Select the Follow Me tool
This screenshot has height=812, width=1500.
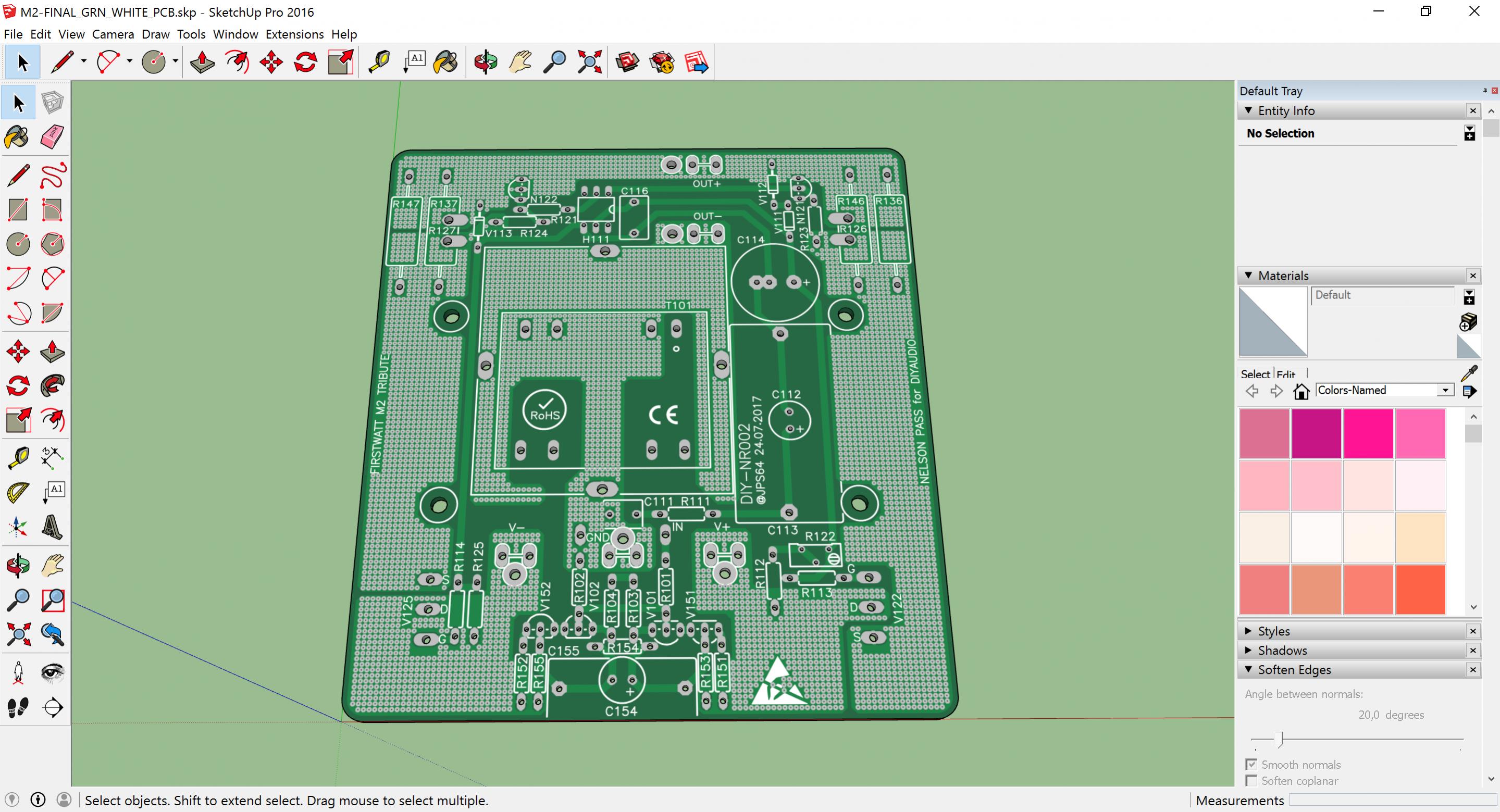(x=53, y=385)
